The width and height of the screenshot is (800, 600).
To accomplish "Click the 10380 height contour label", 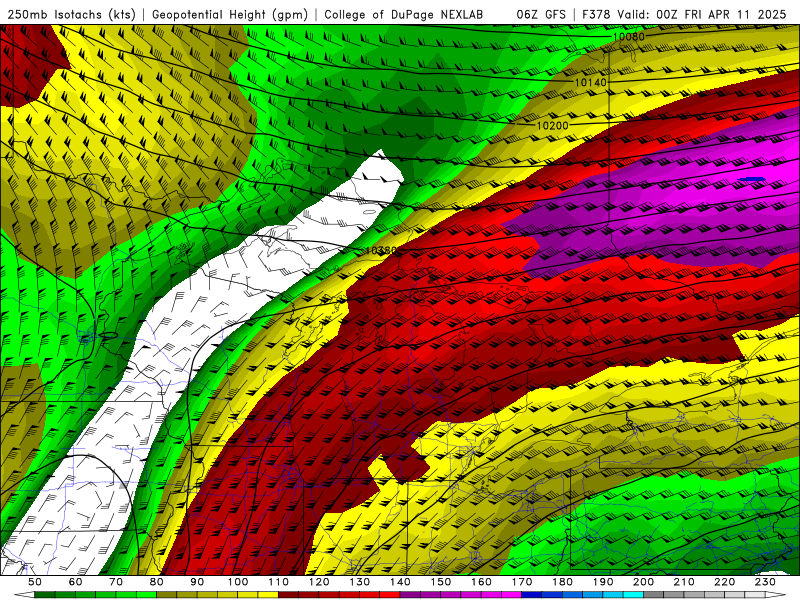I will click(381, 251).
